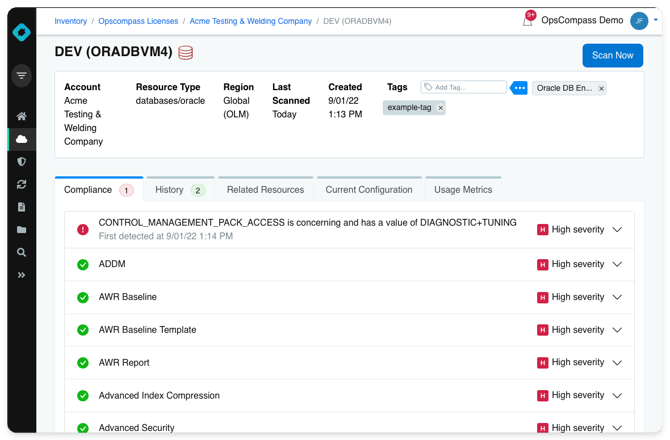Image resolution: width=670 pixels, height=440 pixels.
Task: Click the blue ellipsis tag button
Action: pos(519,88)
